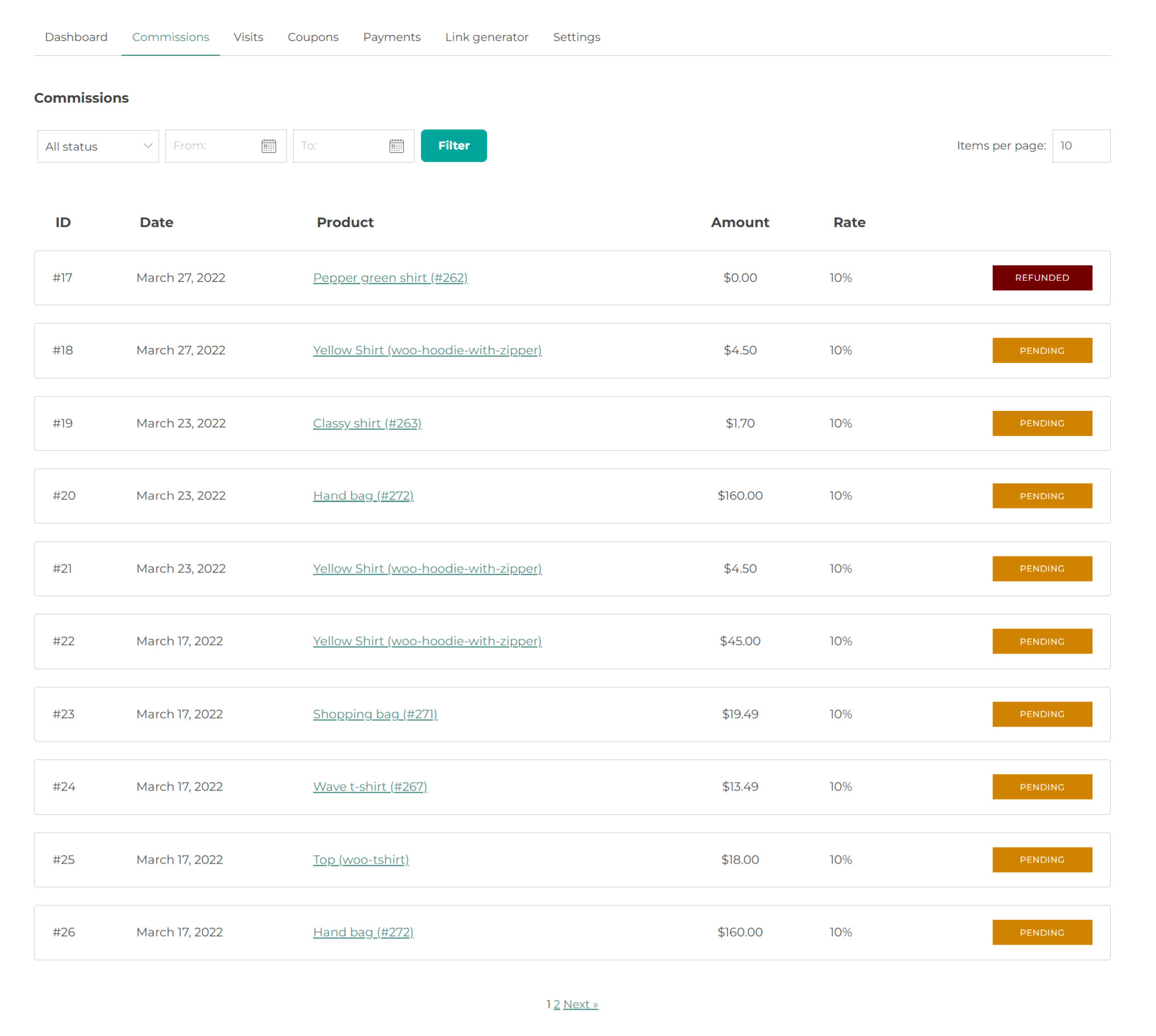Go to page 2 of commissions
Image resolution: width=1156 pixels, height=1036 pixels.
pos(556,1005)
